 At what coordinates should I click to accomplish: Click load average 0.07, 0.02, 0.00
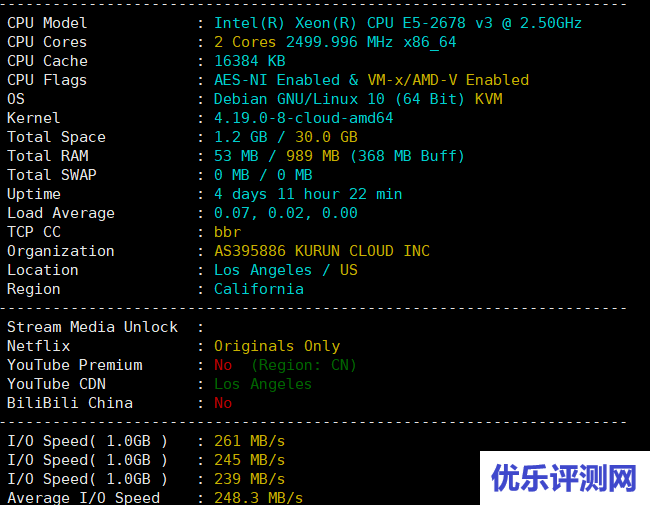[x=286, y=213]
